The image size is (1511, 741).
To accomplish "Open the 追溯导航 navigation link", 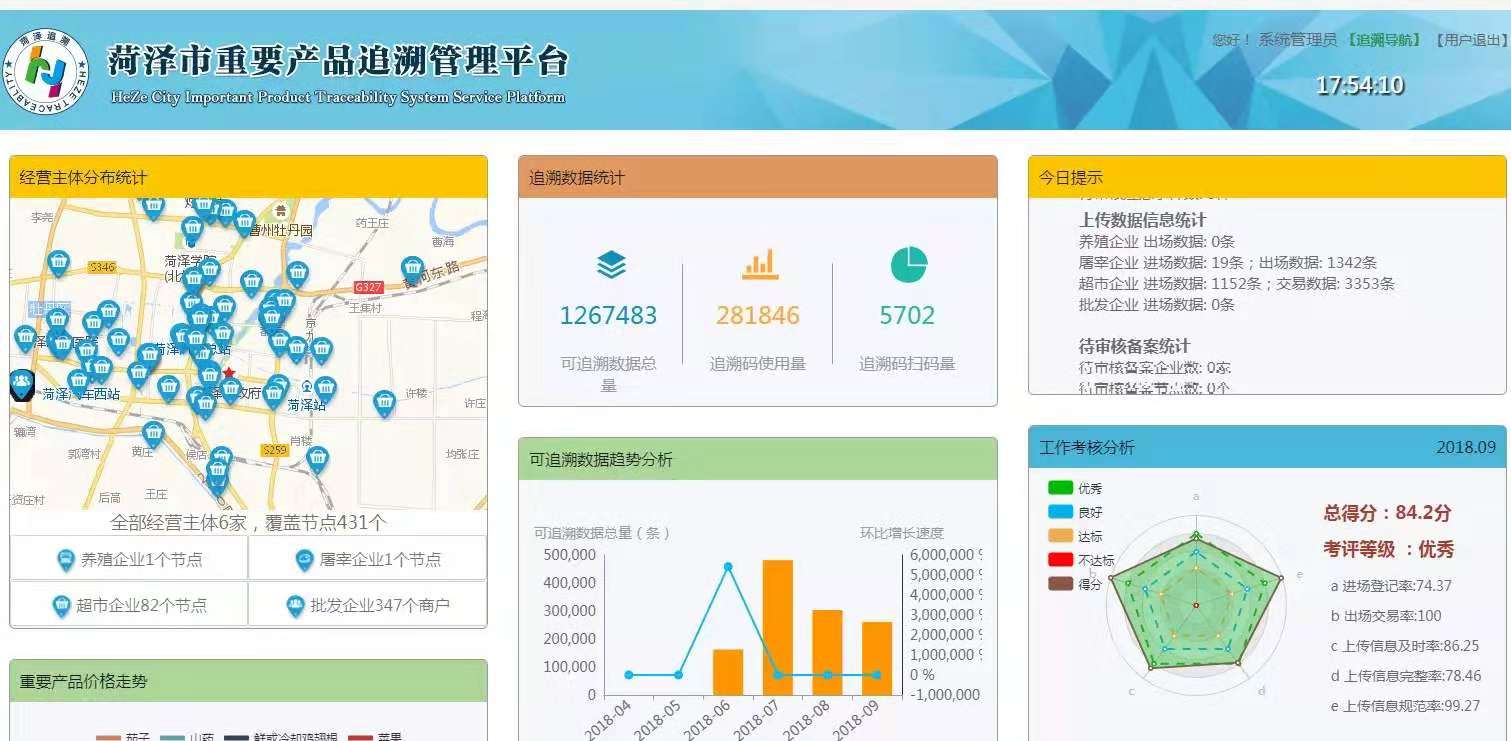I will pyautogui.click(x=1383, y=40).
